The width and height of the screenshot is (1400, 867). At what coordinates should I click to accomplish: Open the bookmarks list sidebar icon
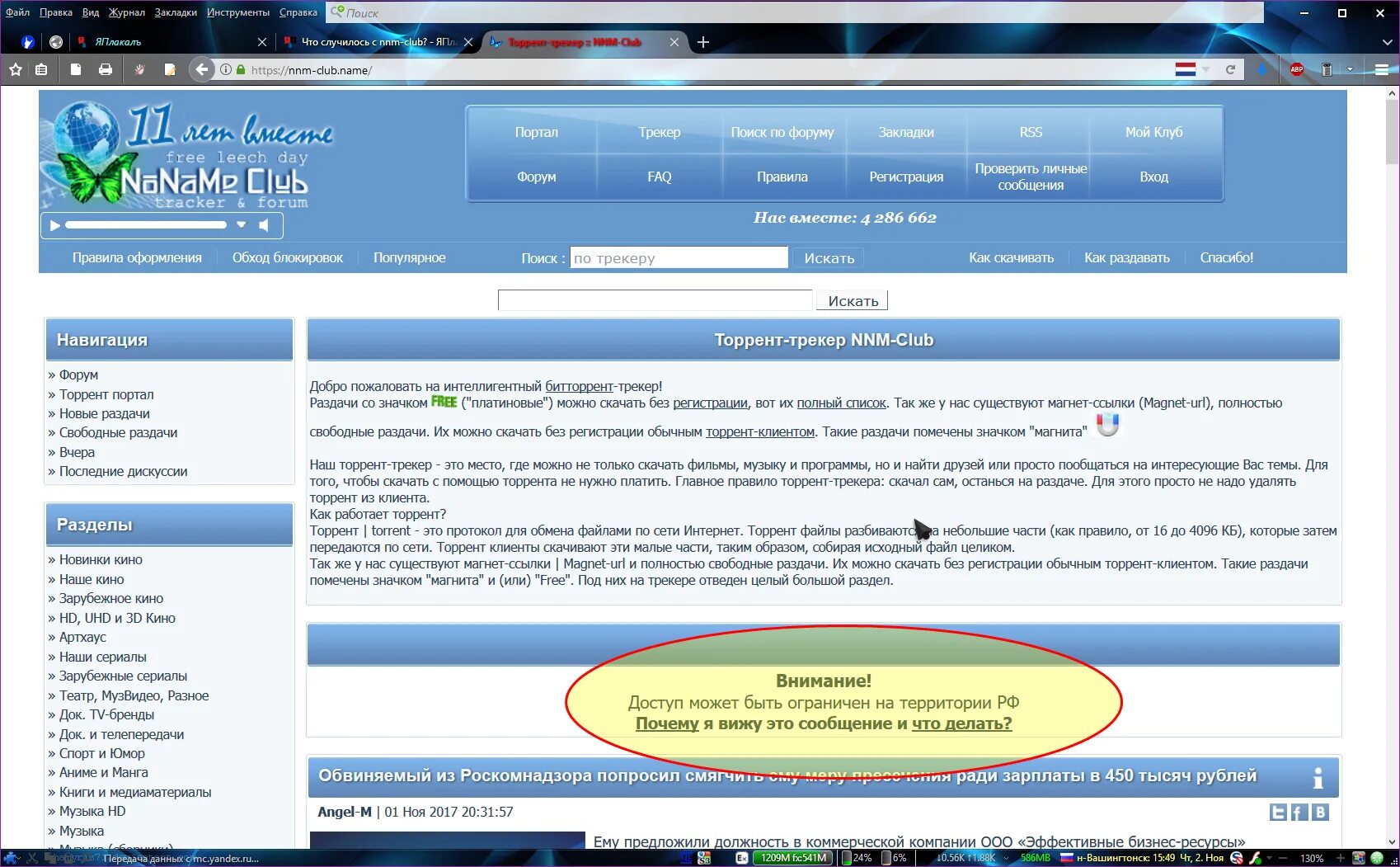coord(41,70)
